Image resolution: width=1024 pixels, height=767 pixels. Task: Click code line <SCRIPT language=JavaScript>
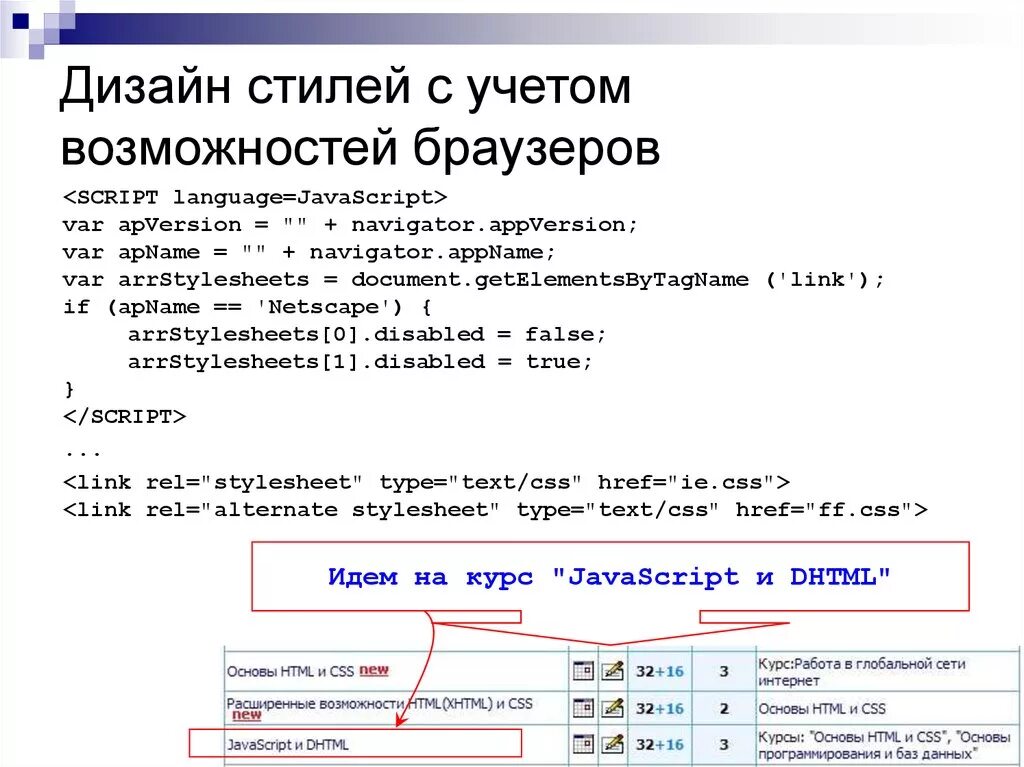[x=255, y=197]
